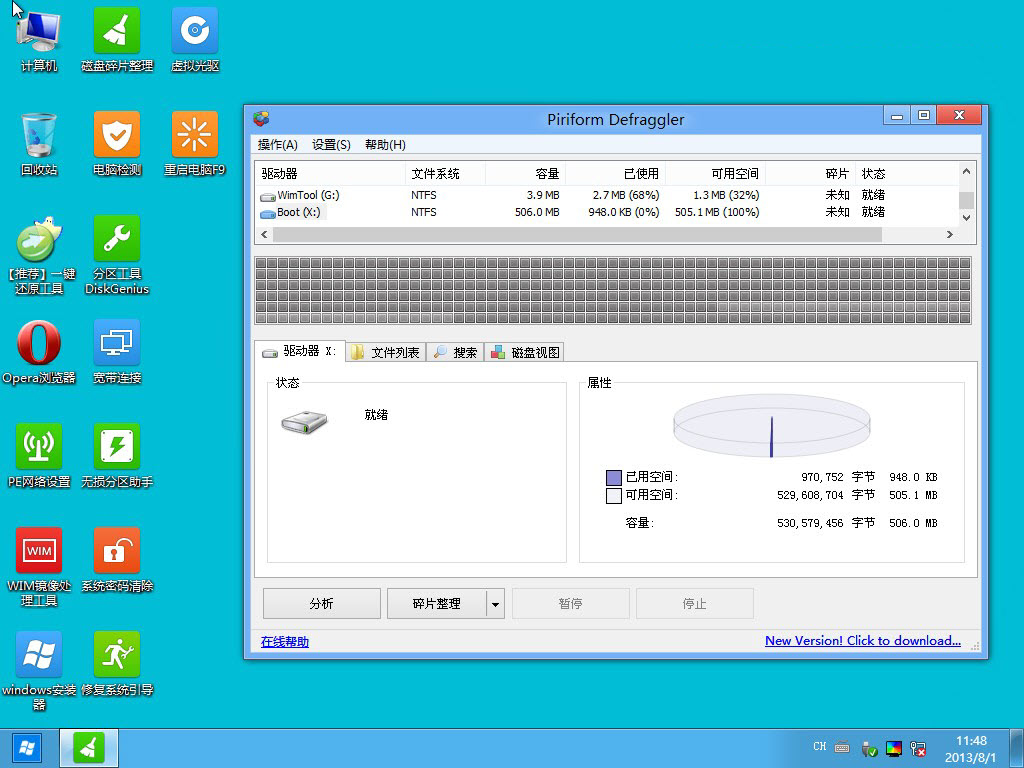Click the safely remove hardware tray icon
The height and width of the screenshot is (768, 1024).
tap(869, 748)
